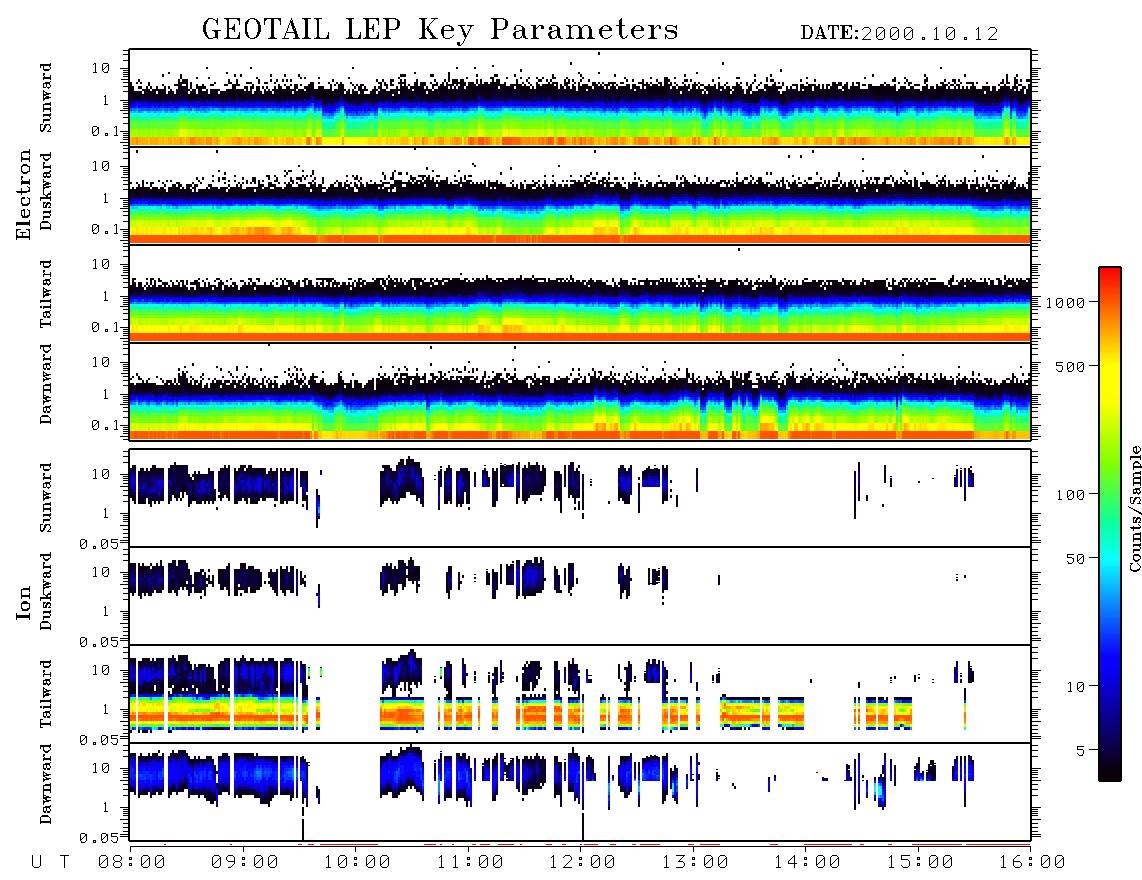Click inside the Electron Sunward spectrogram panel
The width and height of the screenshot is (1142, 880).
coord(580,98)
